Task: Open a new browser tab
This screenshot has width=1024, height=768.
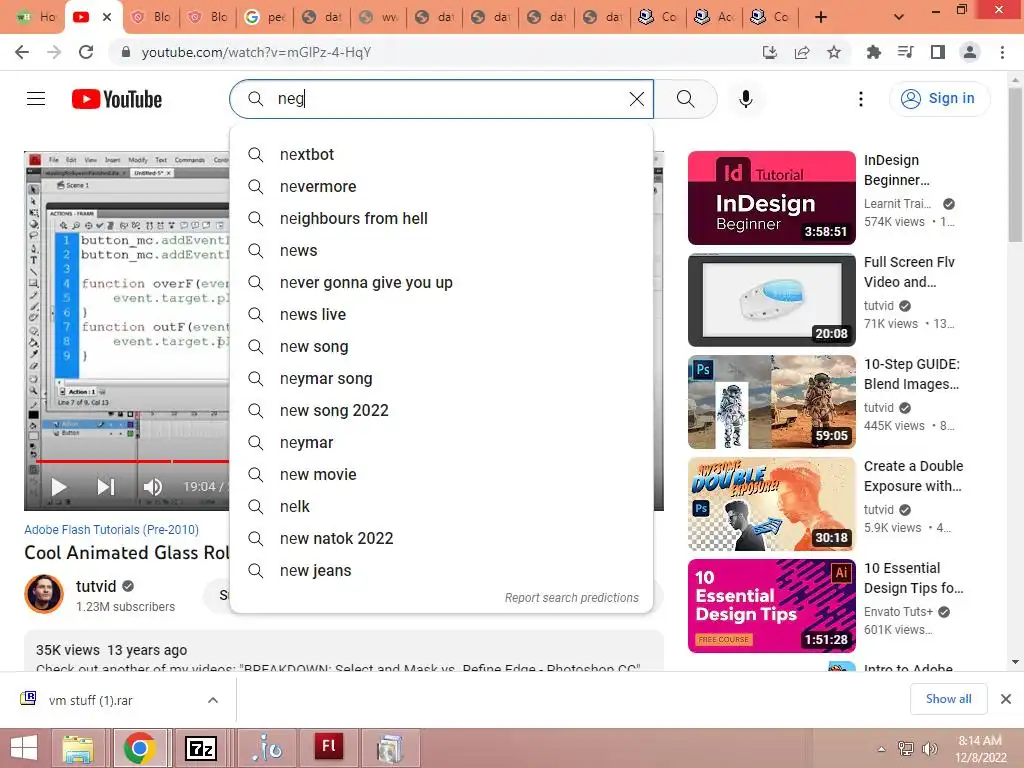Action: click(x=821, y=18)
